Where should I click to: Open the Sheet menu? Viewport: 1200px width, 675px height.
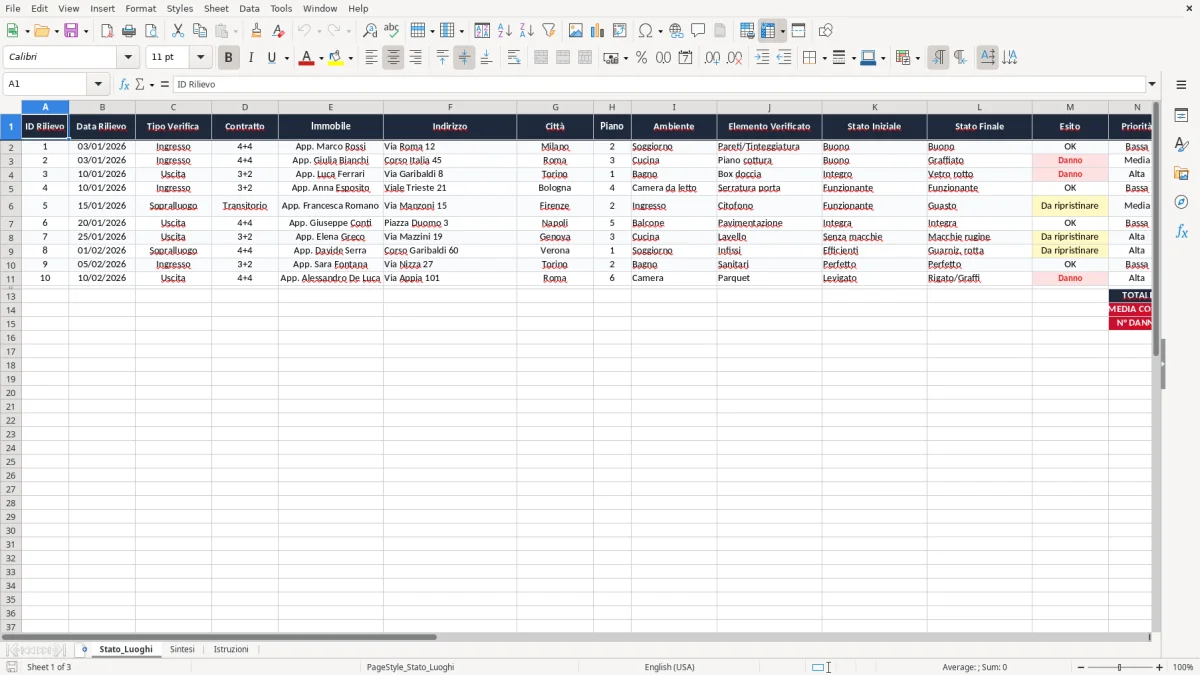[x=216, y=8]
